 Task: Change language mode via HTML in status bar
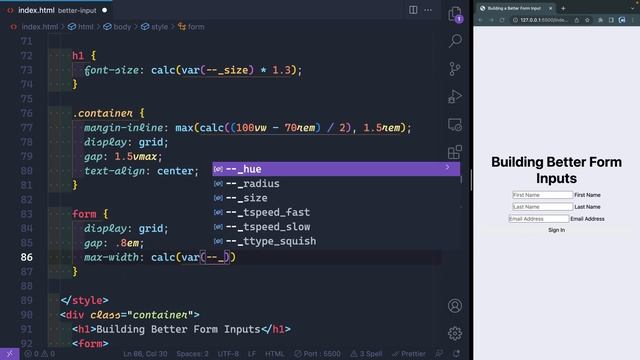coord(275,354)
